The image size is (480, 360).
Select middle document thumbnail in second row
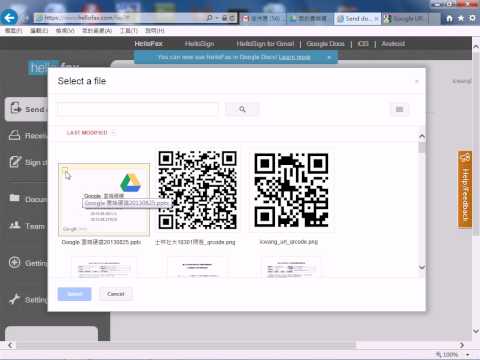click(x=197, y=267)
